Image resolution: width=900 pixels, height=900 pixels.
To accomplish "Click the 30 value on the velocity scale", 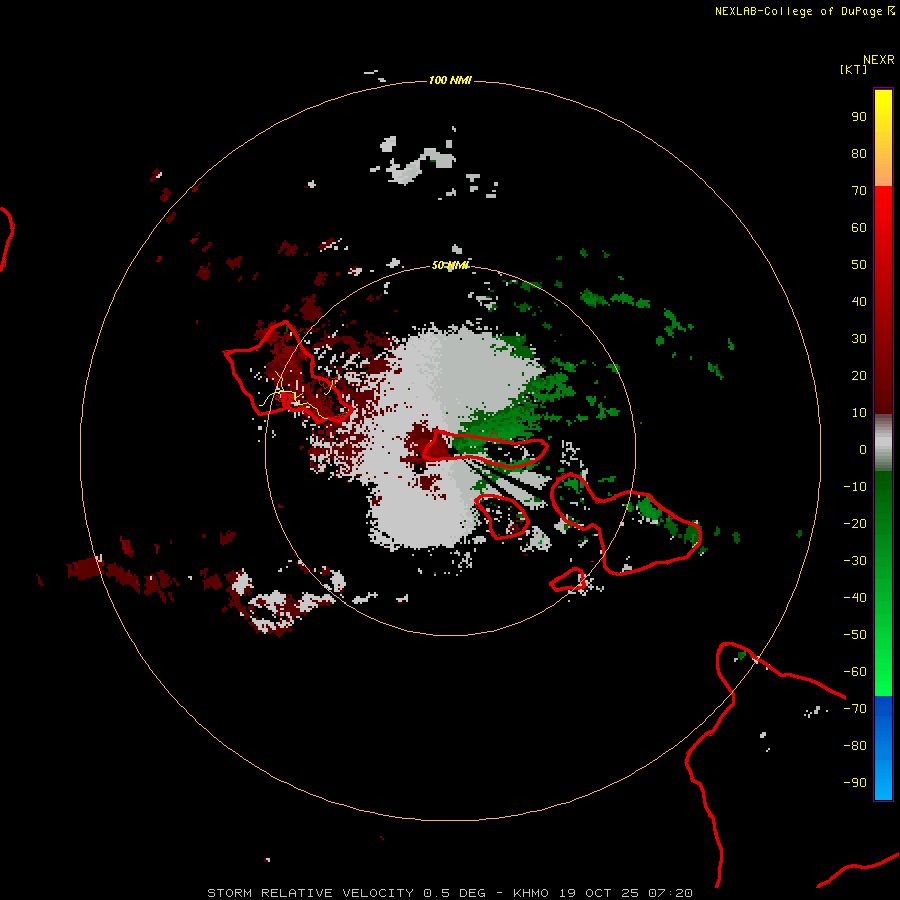I will pyautogui.click(x=859, y=339).
